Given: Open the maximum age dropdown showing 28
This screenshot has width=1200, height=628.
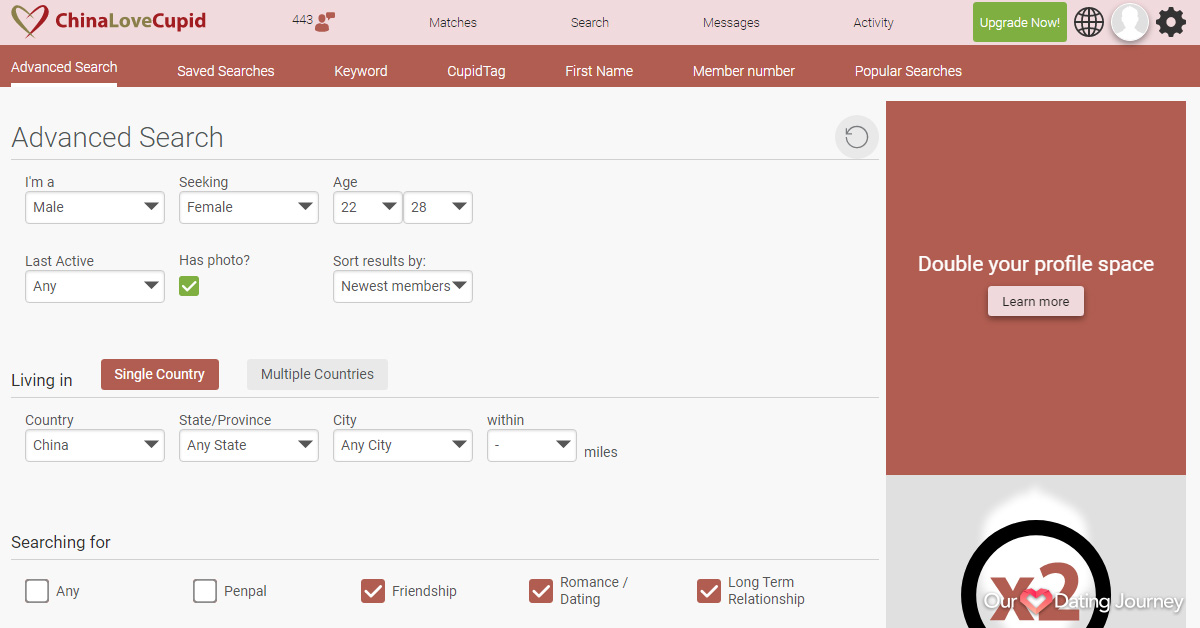Looking at the screenshot, I should tap(438, 207).
